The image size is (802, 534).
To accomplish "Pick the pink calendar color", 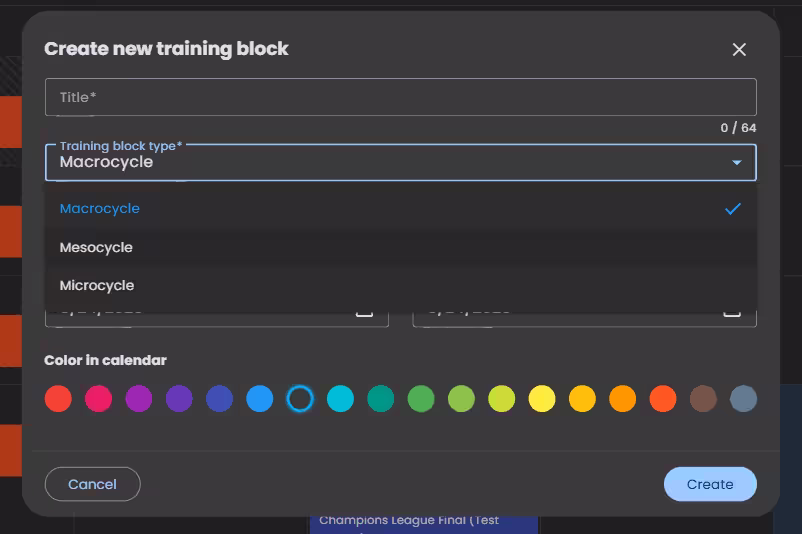I will coord(98,399).
